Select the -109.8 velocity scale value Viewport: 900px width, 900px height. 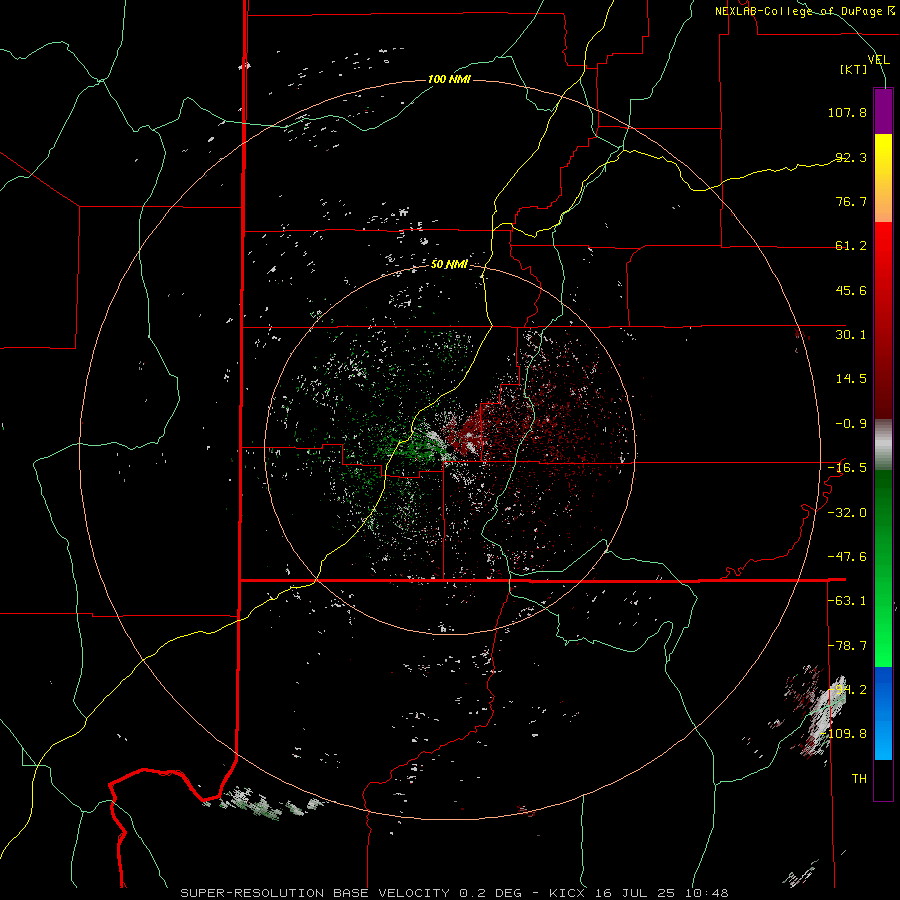844,734
